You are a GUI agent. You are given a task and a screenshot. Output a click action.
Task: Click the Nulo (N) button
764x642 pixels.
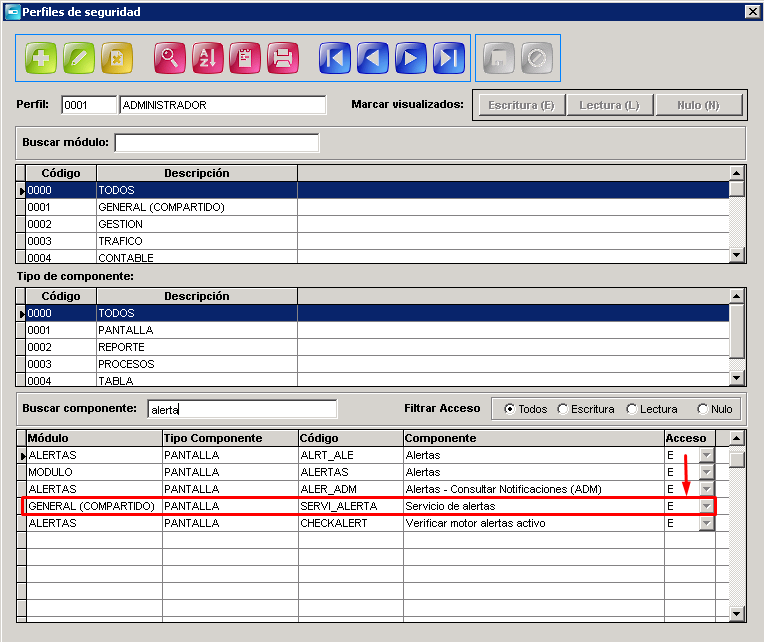[699, 105]
